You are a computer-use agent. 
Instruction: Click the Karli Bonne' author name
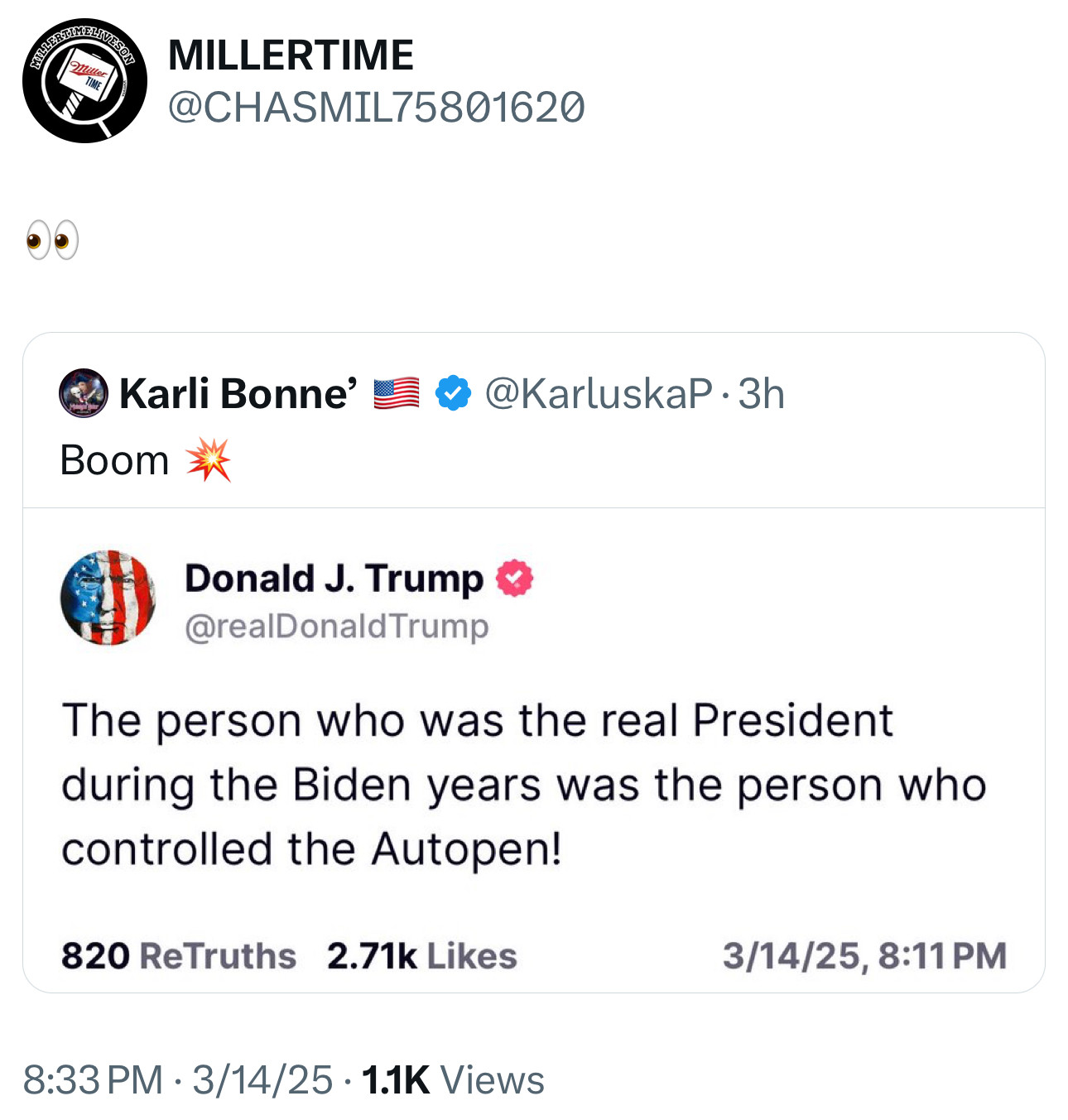(238, 393)
